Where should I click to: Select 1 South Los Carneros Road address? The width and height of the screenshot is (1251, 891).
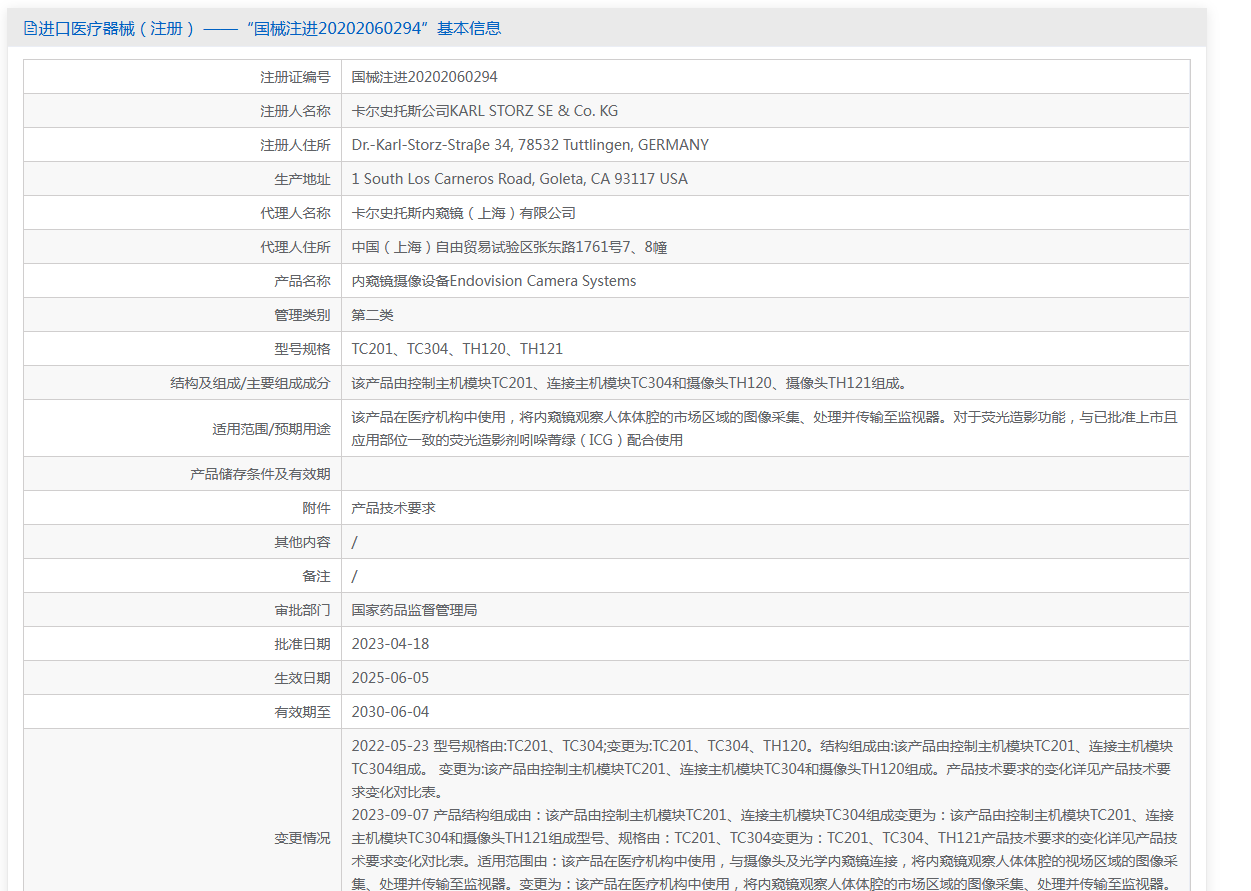coord(520,179)
